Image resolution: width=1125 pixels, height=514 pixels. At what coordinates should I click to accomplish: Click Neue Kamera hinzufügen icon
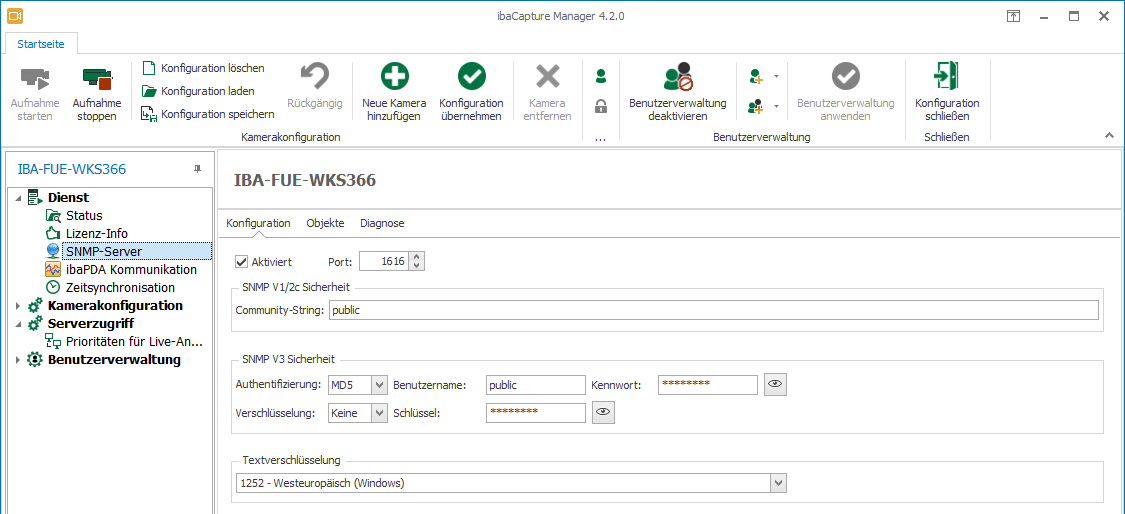tap(394, 78)
